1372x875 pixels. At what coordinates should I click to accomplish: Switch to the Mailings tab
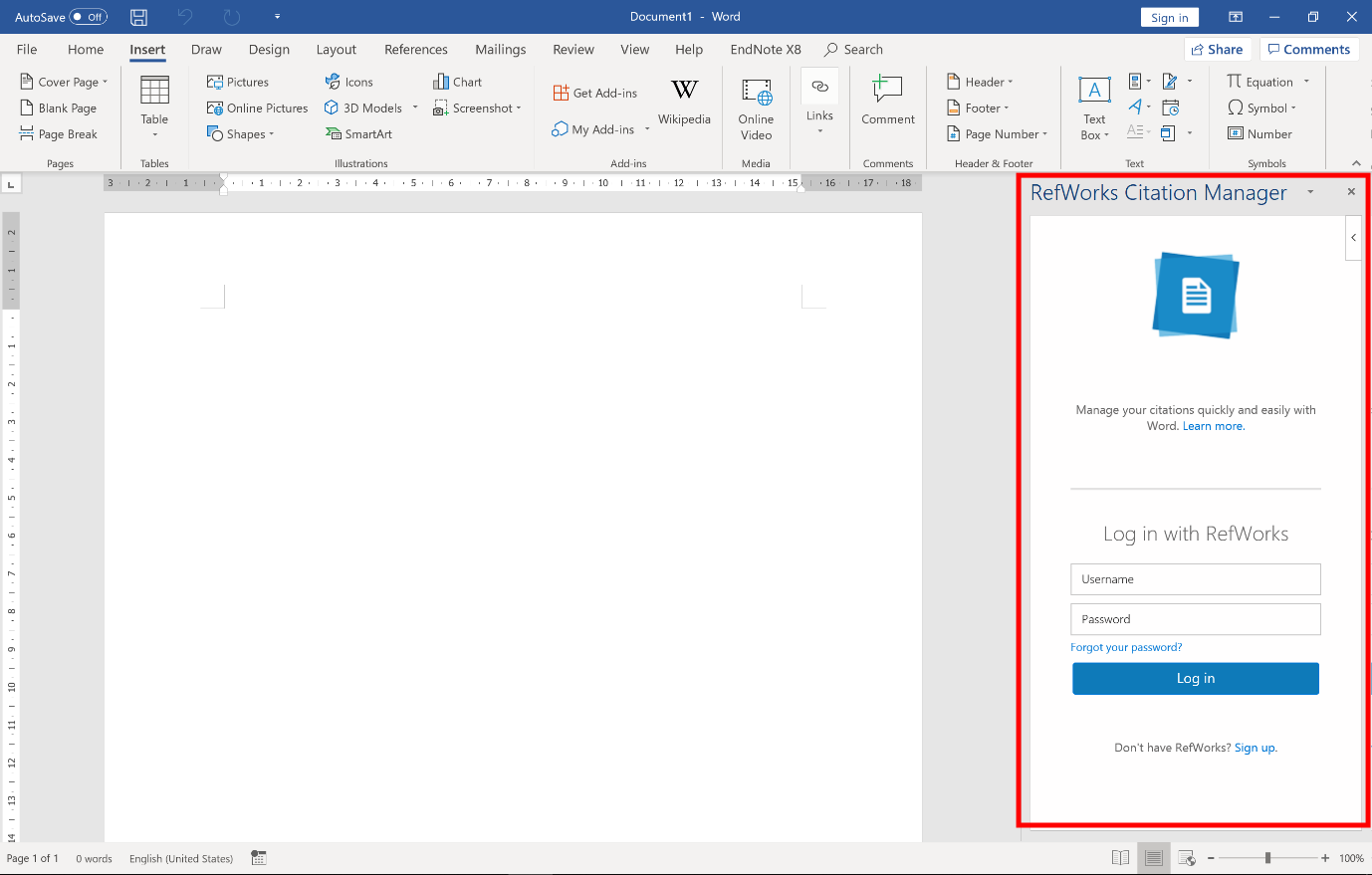(501, 50)
